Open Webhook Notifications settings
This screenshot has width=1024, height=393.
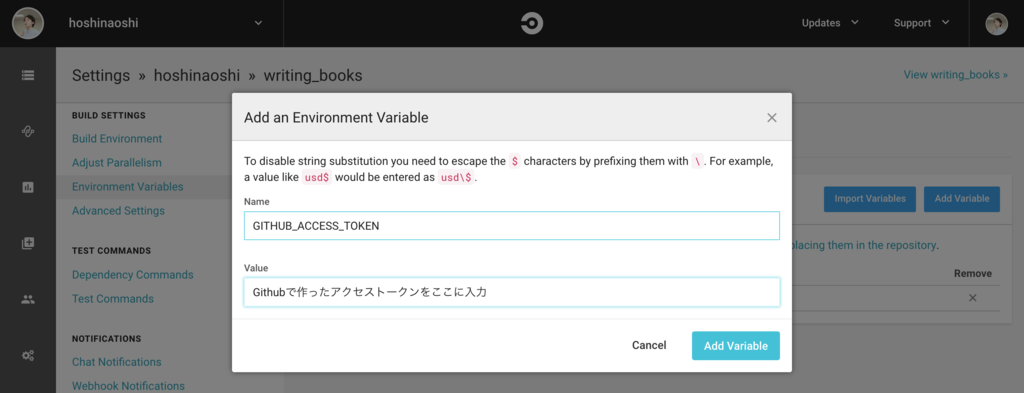click(128, 386)
